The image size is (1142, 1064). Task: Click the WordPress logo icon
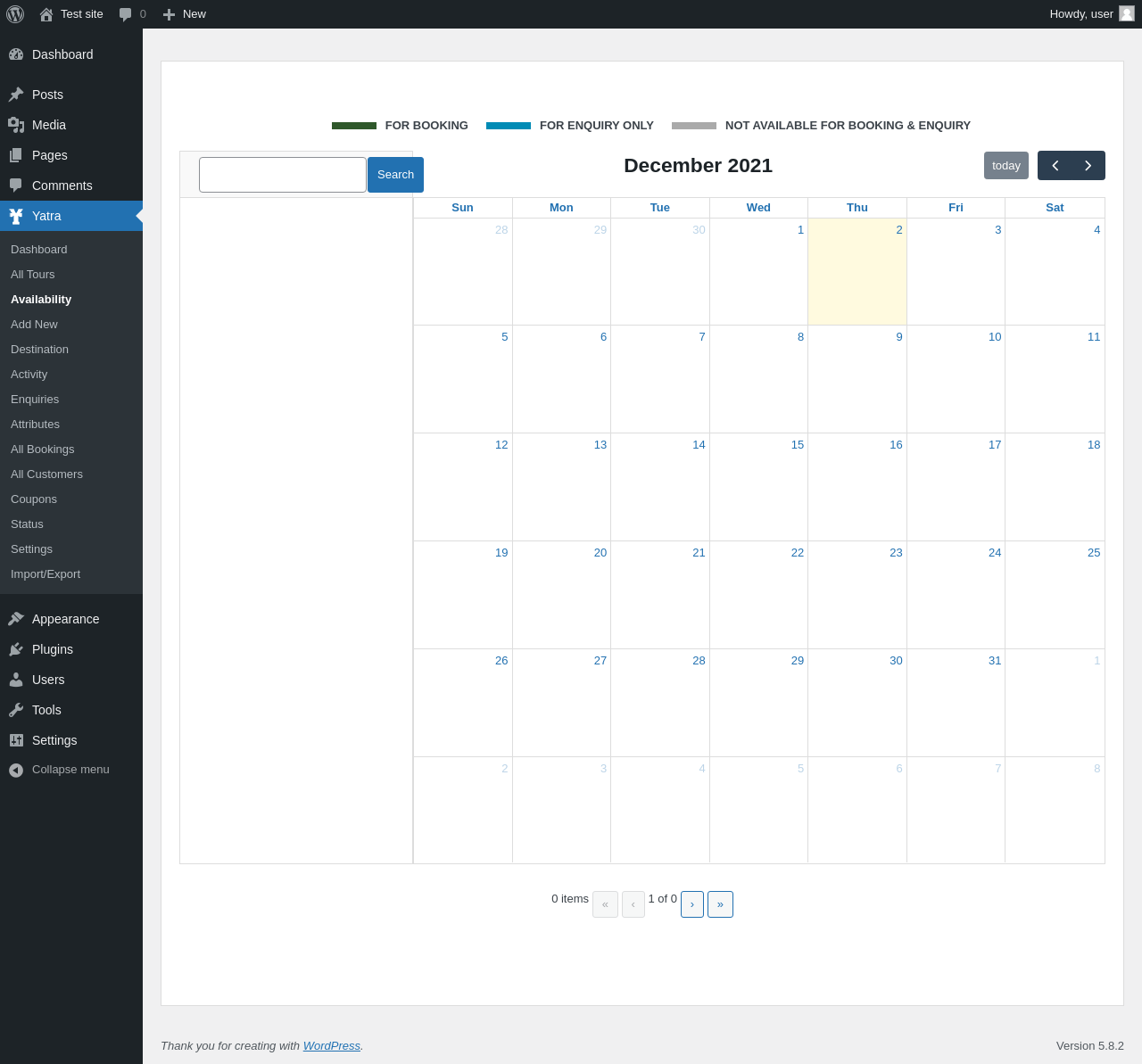click(15, 14)
